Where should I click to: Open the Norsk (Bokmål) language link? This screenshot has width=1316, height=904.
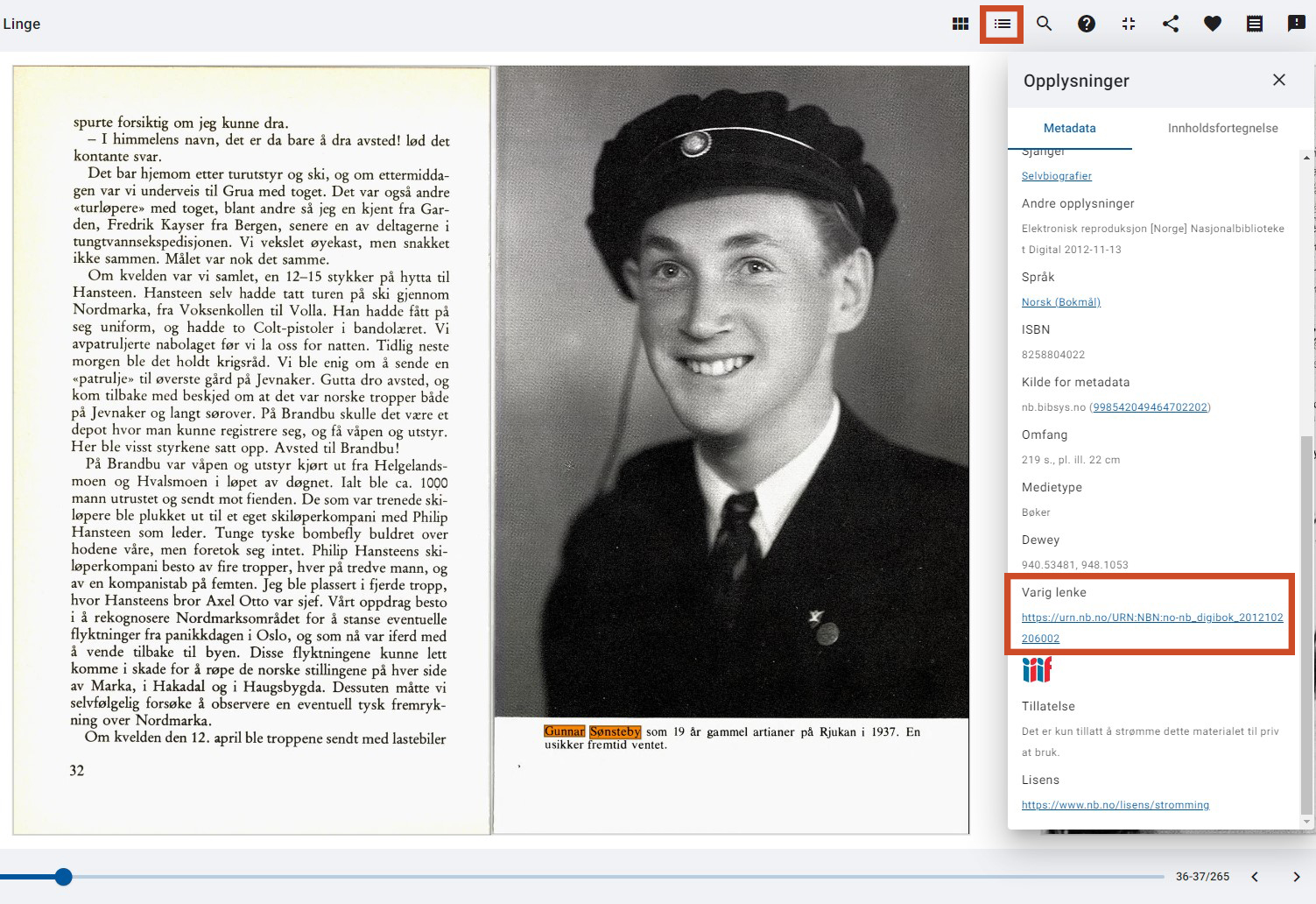(x=1061, y=302)
